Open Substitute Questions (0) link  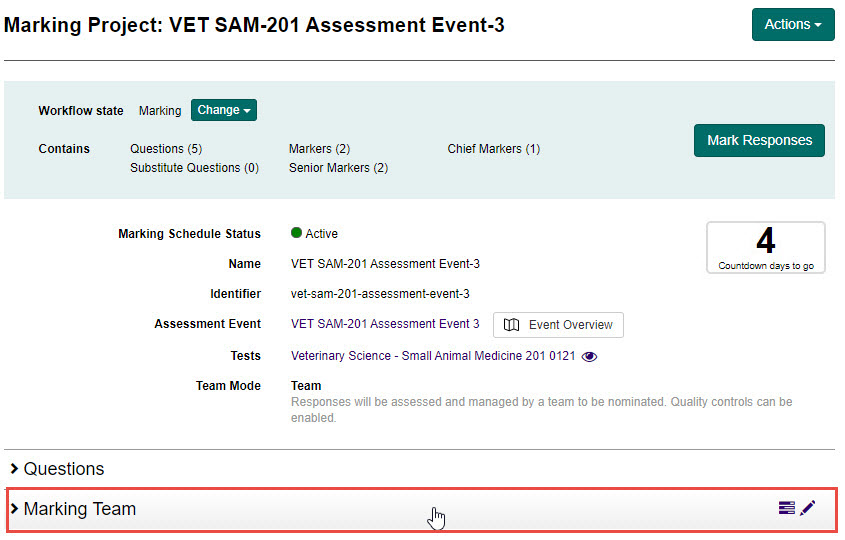tap(194, 168)
